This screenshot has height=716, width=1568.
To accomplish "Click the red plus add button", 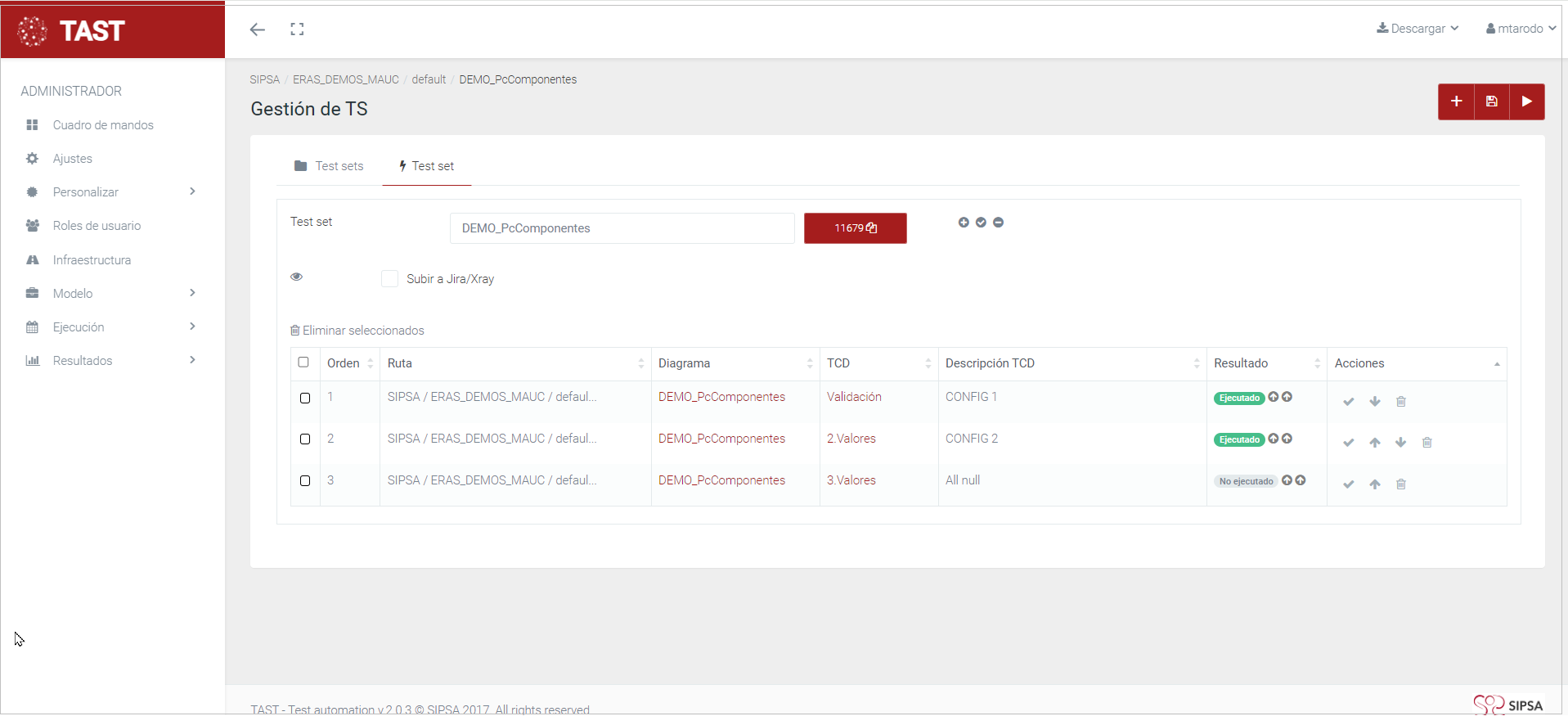I will click(x=1456, y=101).
